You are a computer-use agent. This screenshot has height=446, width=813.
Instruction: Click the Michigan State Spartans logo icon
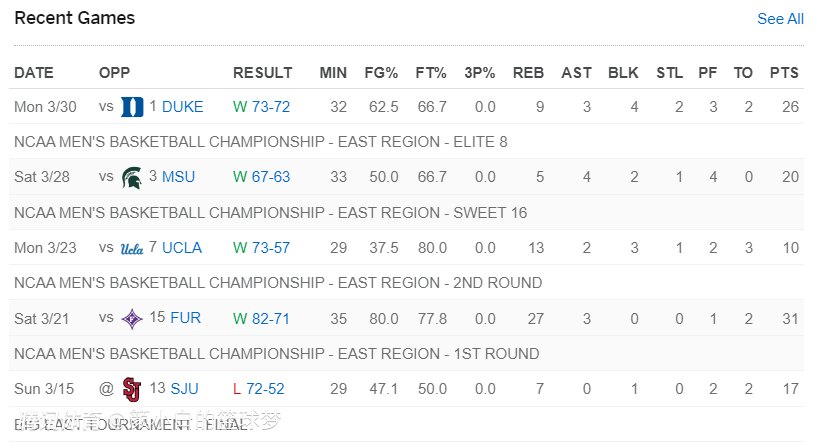(132, 177)
